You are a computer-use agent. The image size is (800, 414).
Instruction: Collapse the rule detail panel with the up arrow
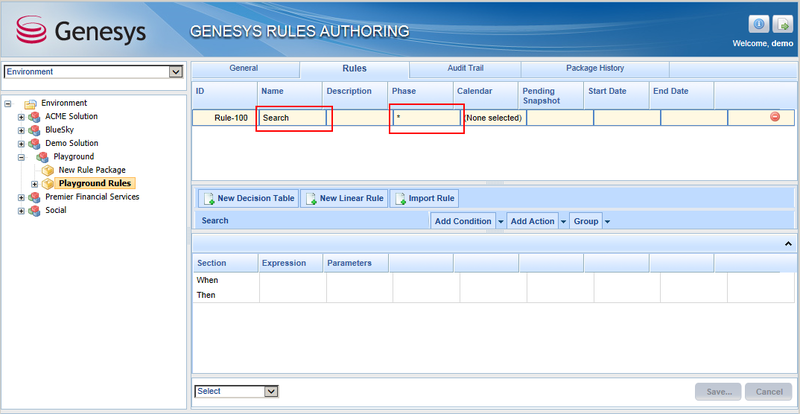788,244
